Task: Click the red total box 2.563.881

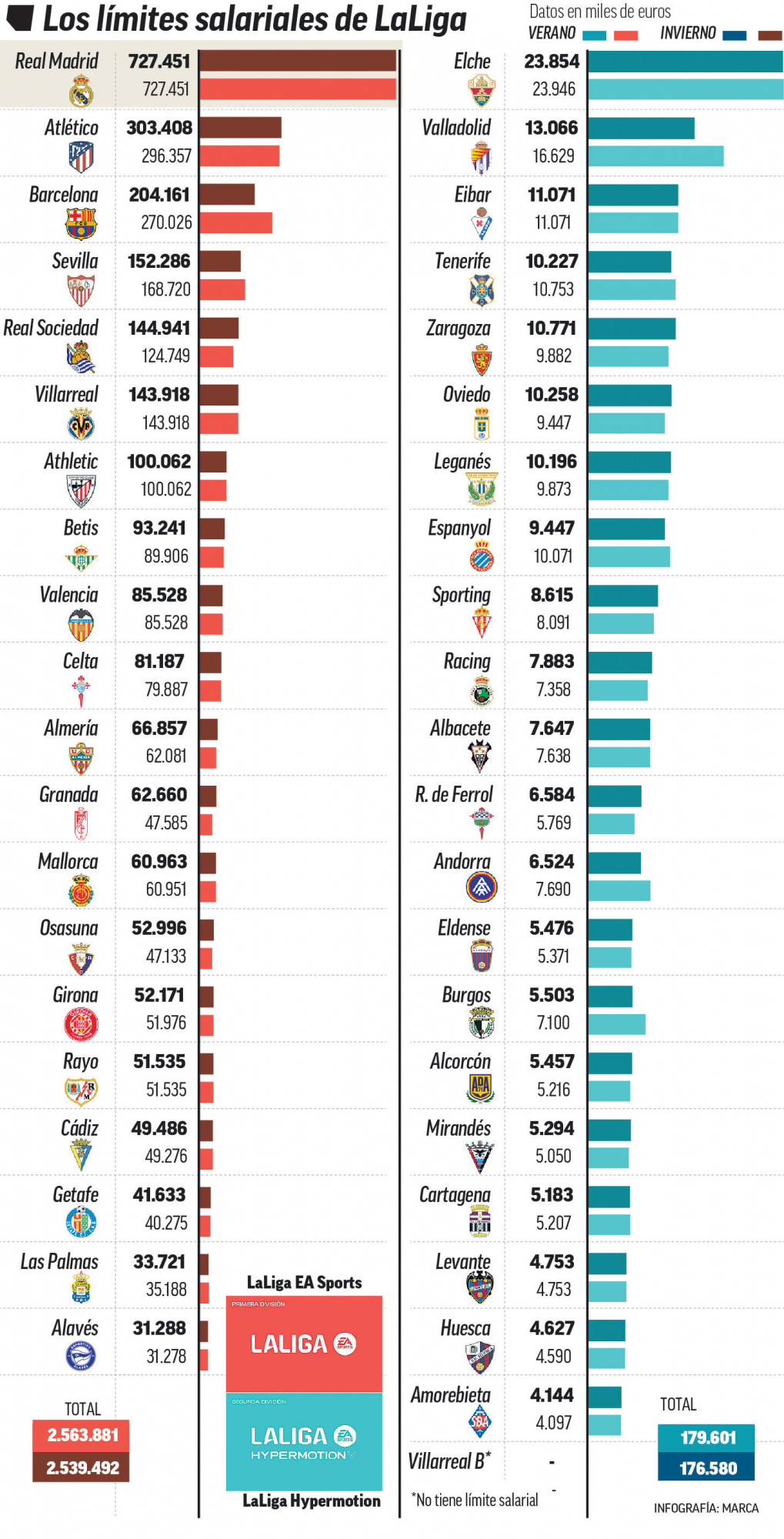Action: click(82, 1435)
